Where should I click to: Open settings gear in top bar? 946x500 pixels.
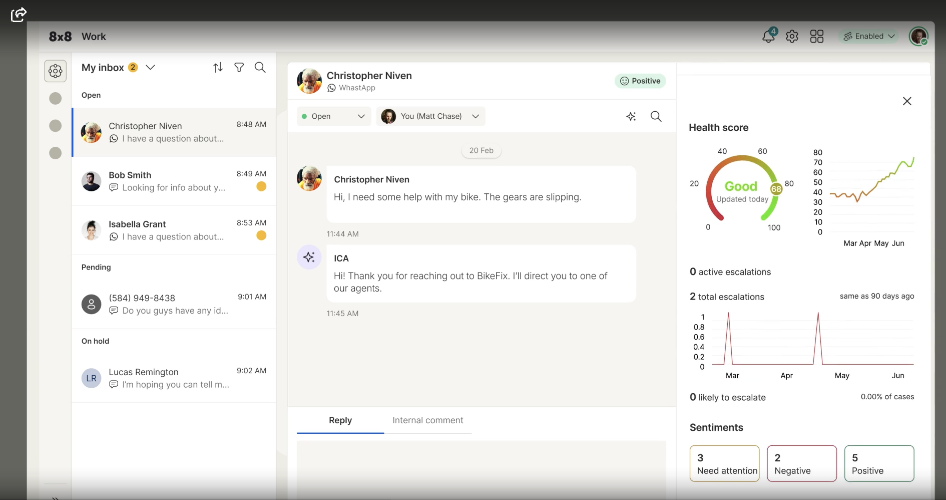[792, 36]
